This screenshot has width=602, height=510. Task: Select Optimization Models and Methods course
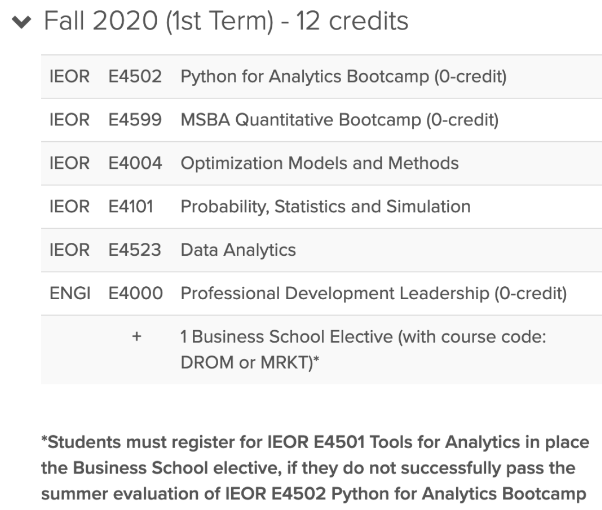[x=319, y=163]
